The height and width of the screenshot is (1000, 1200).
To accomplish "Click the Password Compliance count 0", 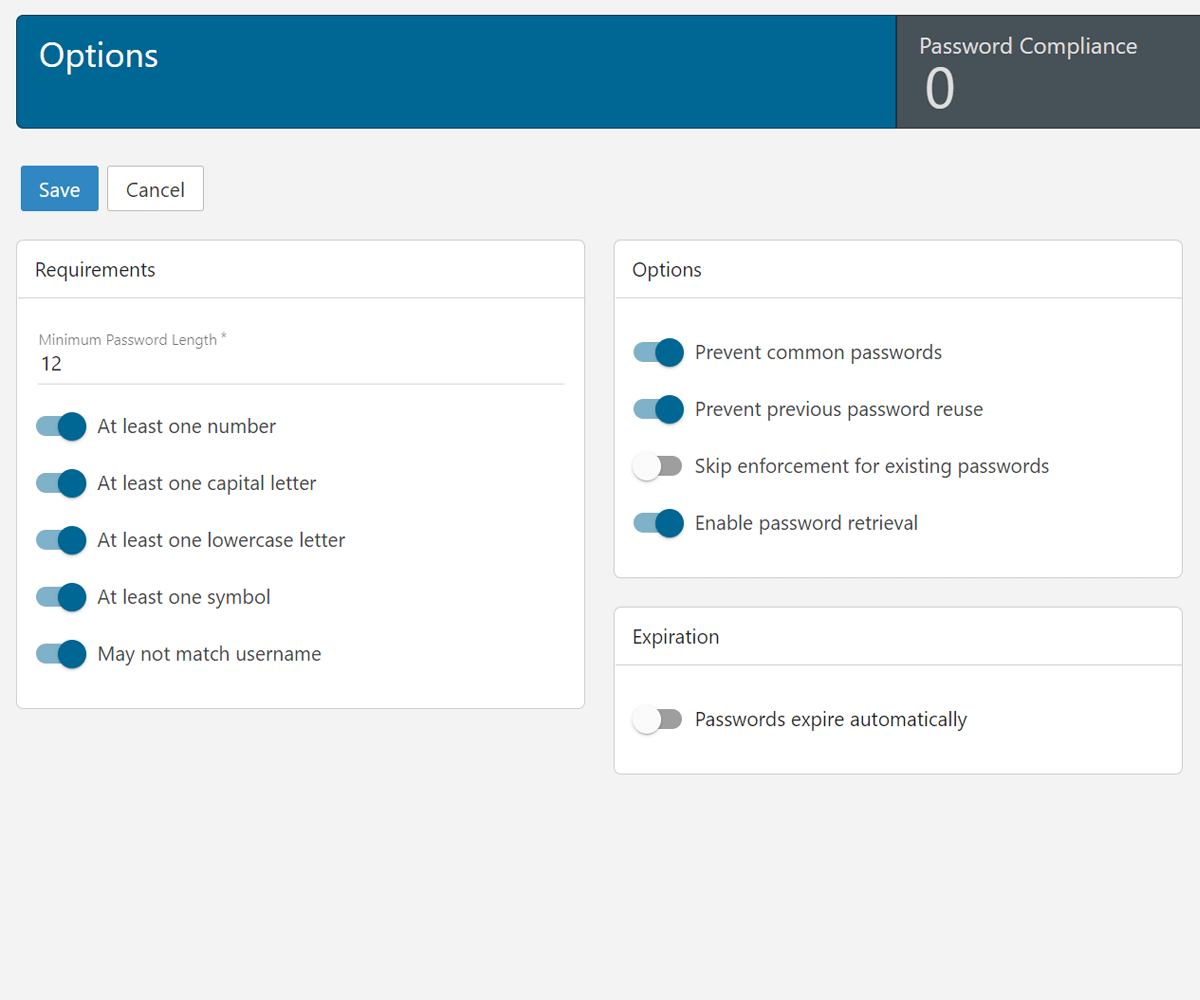I will [940, 88].
